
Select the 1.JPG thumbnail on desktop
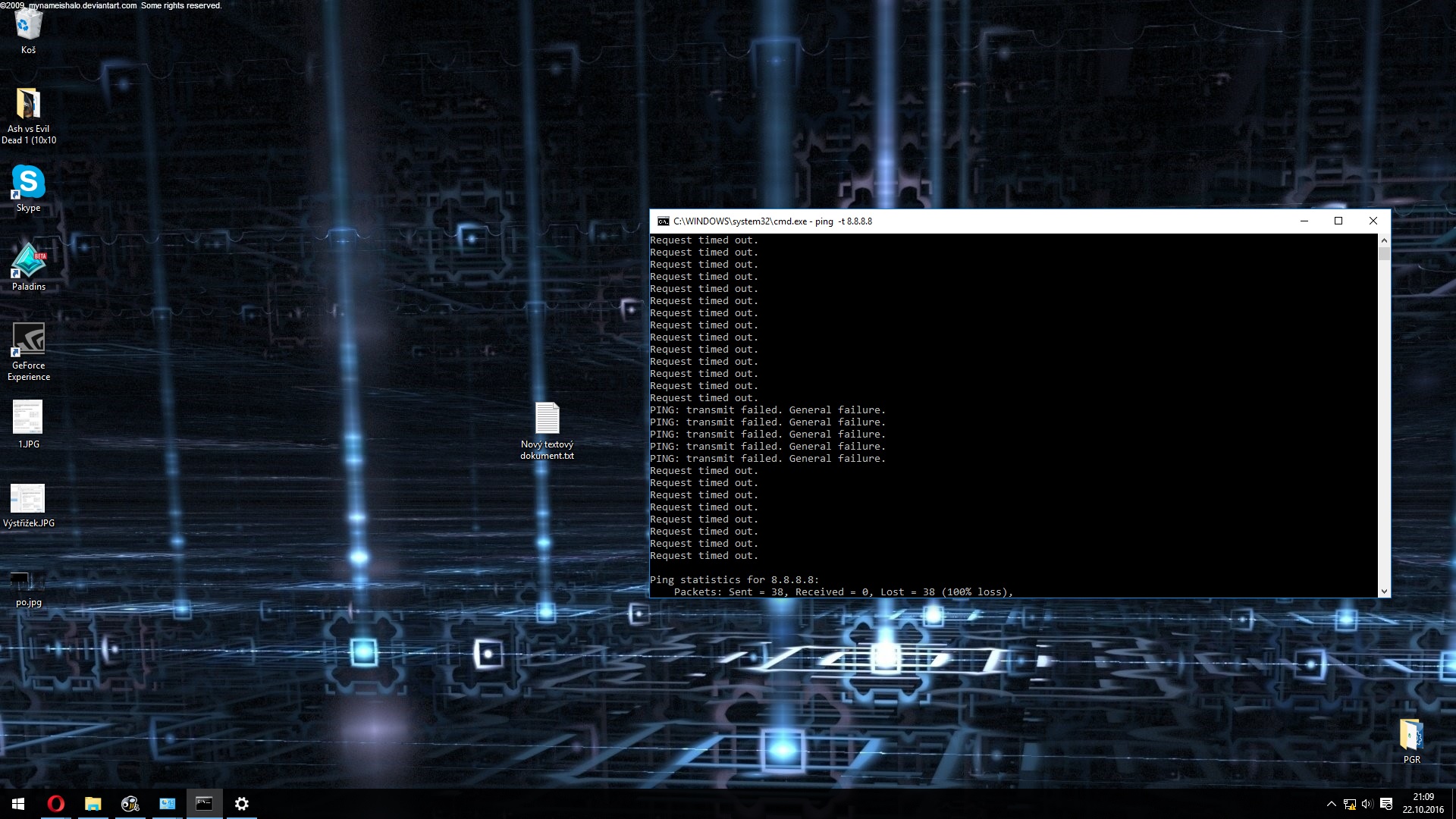pyautogui.click(x=28, y=418)
